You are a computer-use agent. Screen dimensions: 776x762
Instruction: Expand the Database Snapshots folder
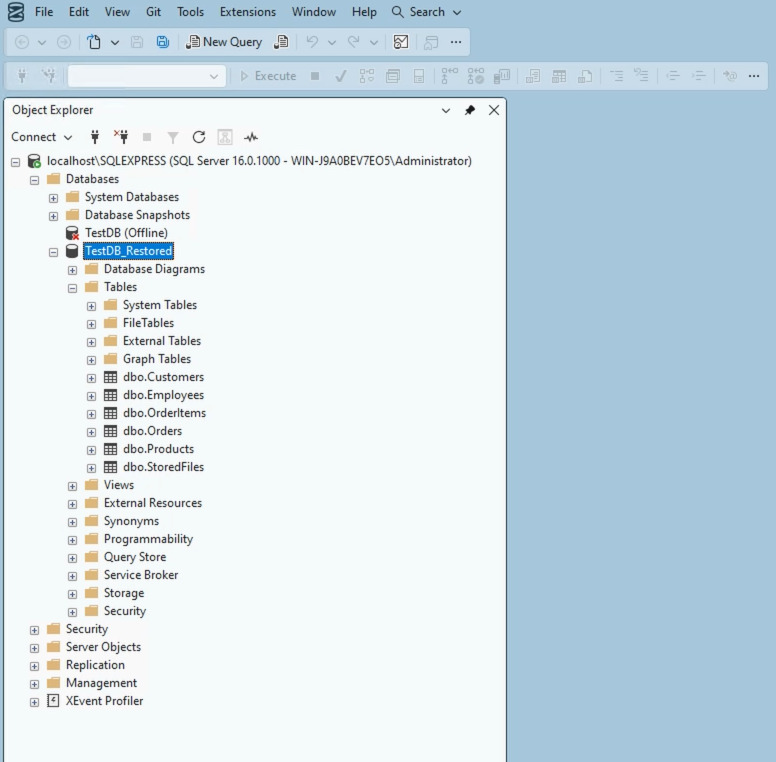click(x=53, y=216)
